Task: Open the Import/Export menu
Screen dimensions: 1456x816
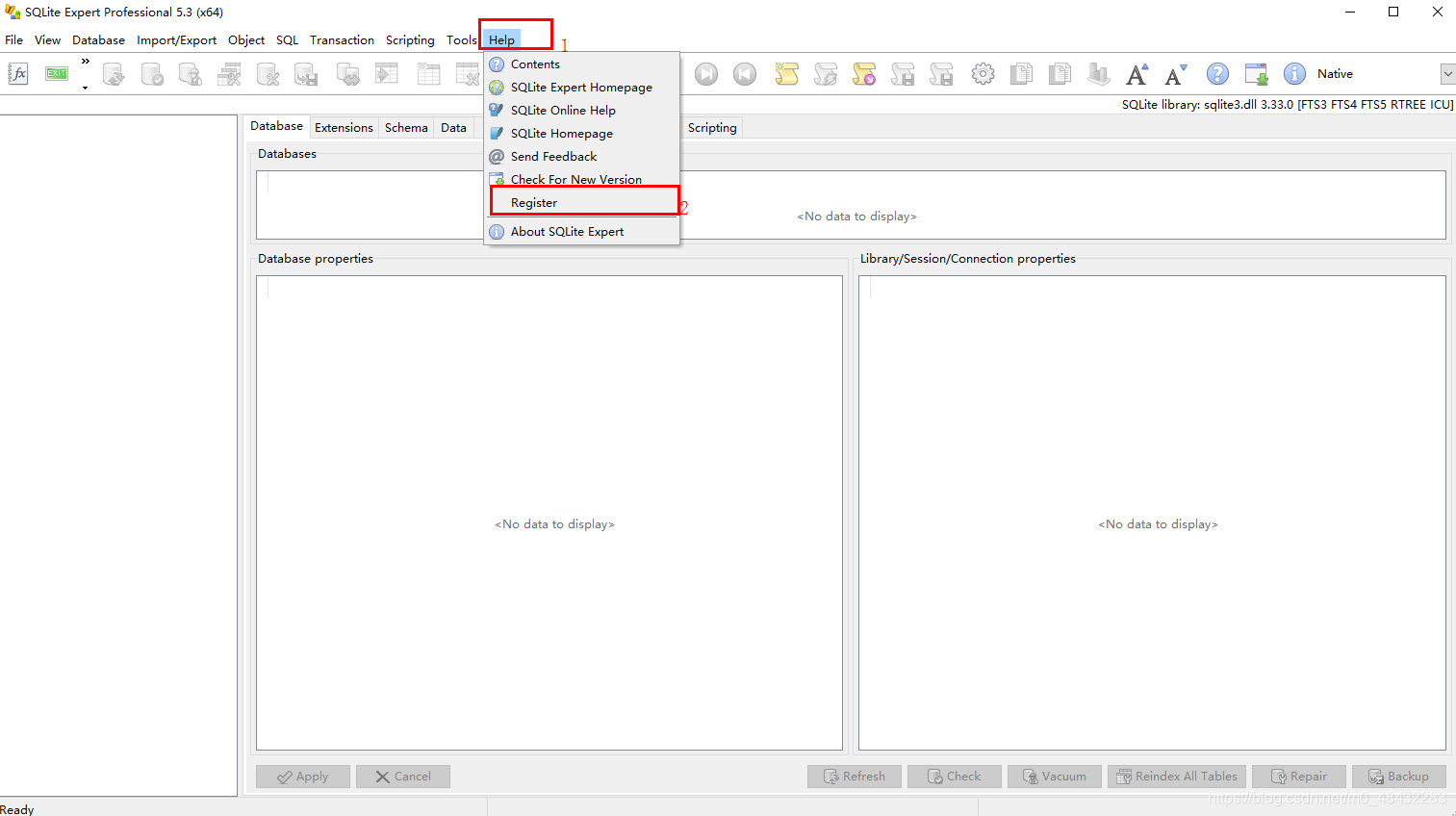Action: coord(176,40)
